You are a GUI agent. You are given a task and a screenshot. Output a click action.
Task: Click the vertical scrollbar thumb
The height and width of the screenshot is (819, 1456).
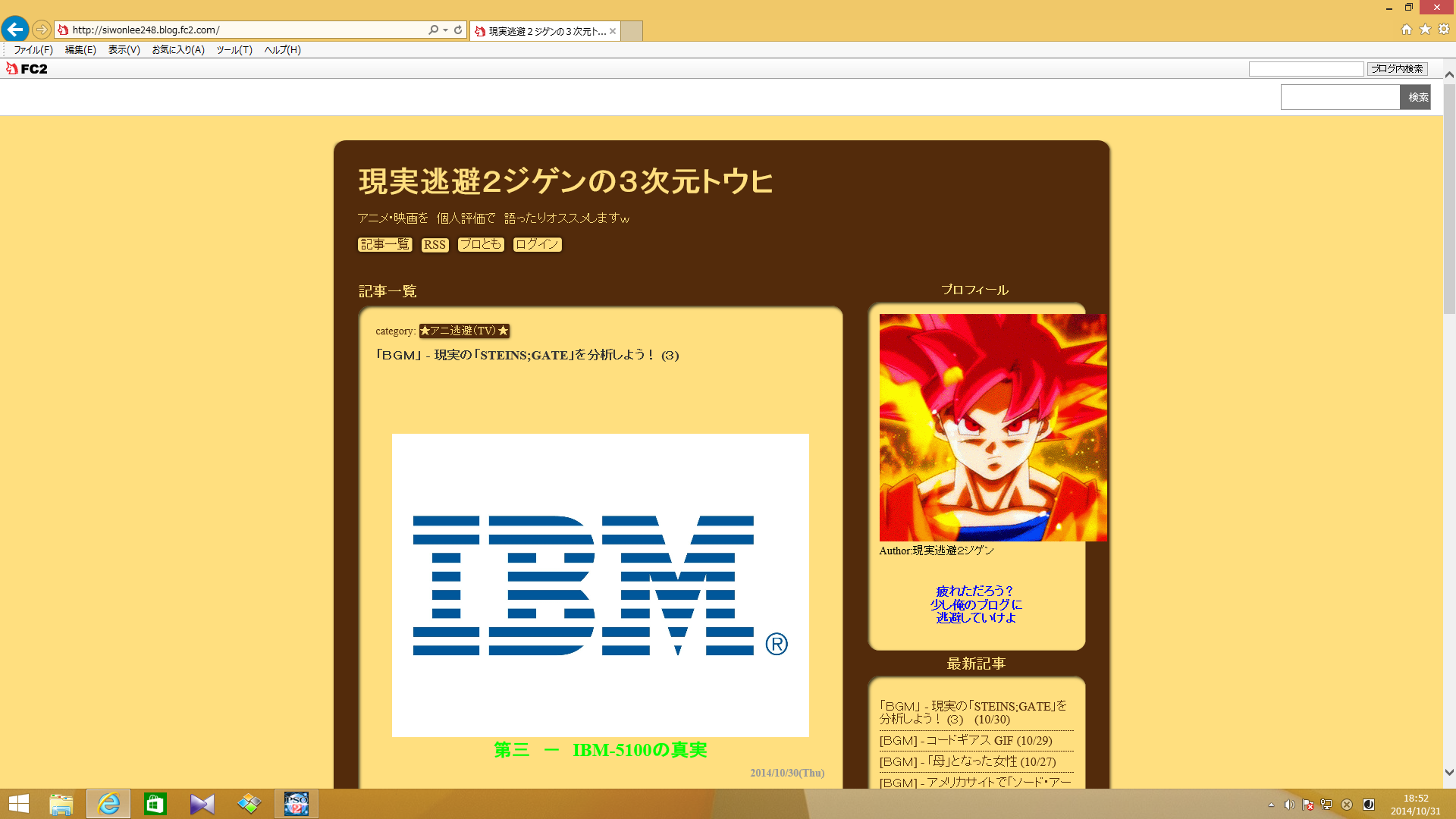tap(1449, 197)
